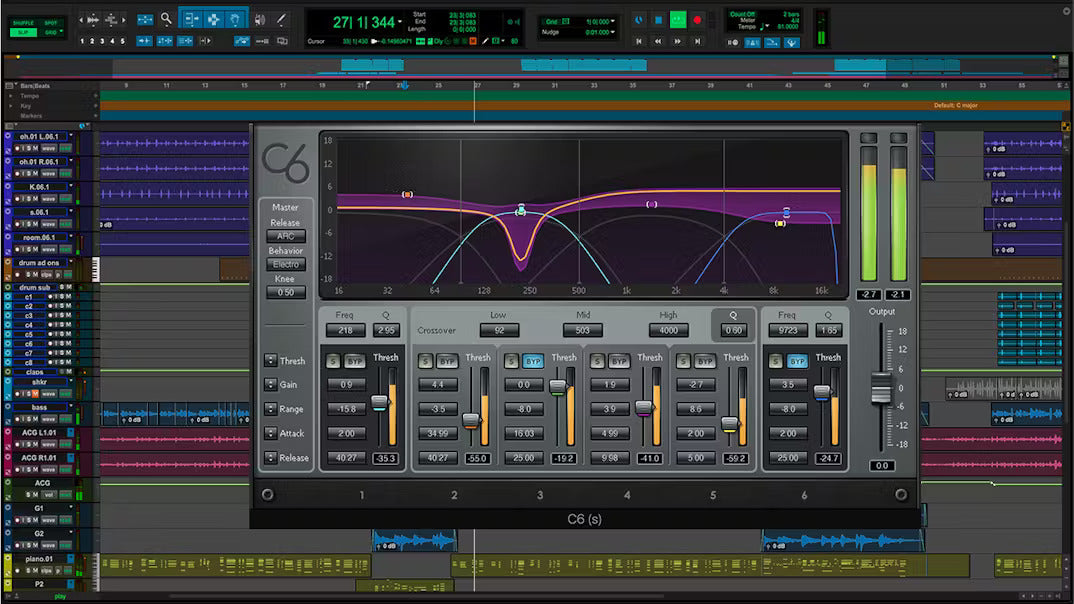The image size is (1074, 604).
Task: Select the Zoomer magnifier tool
Action: coord(166,19)
